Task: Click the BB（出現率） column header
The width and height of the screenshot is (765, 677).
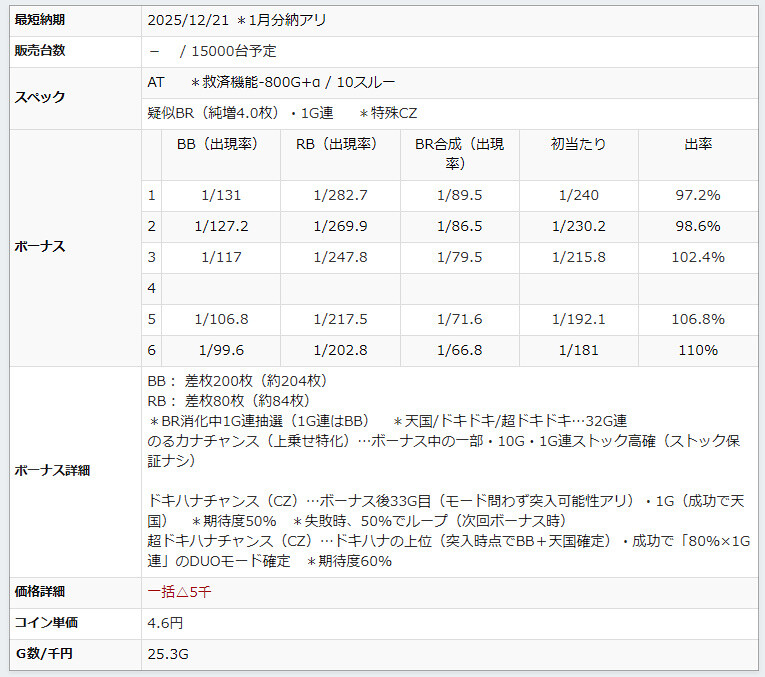Action: (x=221, y=144)
